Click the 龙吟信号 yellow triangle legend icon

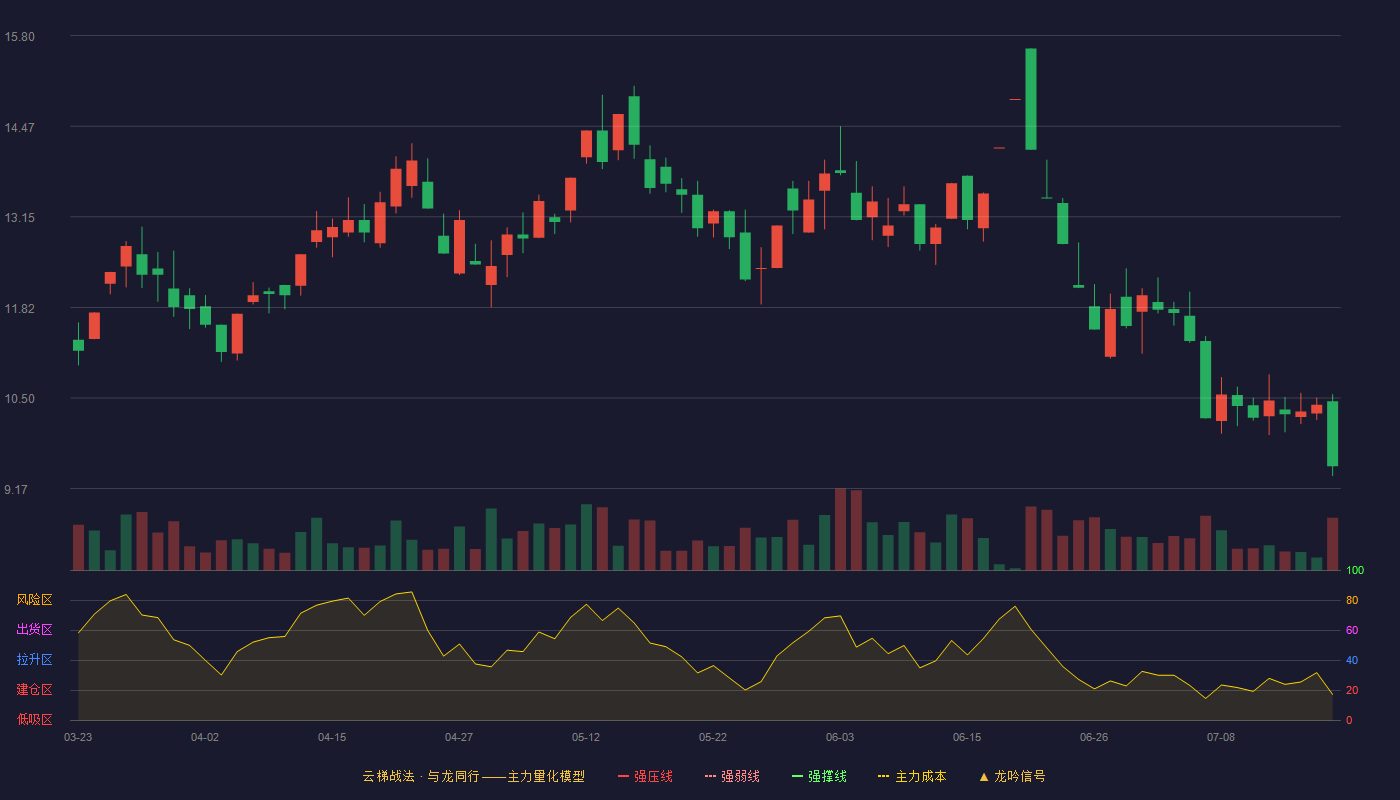(984, 776)
